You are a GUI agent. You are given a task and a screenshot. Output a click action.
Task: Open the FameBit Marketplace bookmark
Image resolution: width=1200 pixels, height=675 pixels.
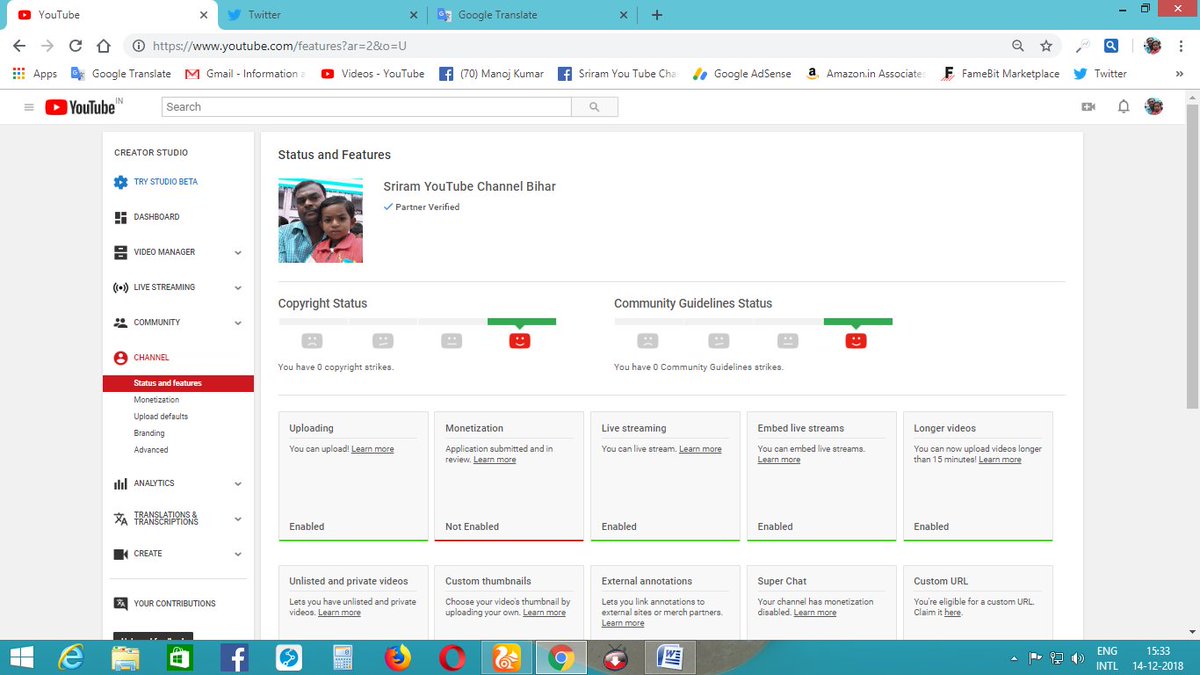pos(1000,74)
